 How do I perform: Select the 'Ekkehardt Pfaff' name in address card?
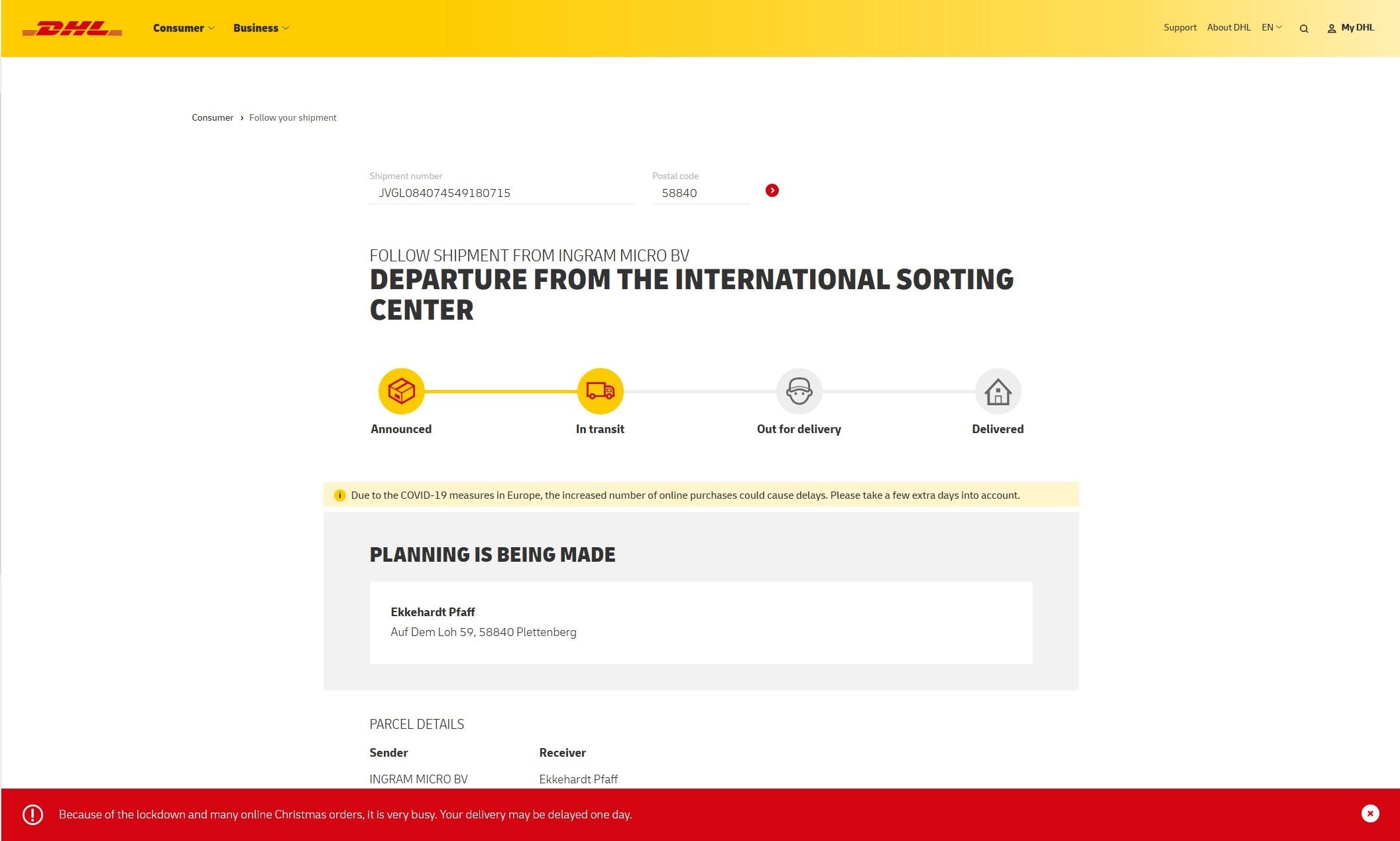click(433, 612)
